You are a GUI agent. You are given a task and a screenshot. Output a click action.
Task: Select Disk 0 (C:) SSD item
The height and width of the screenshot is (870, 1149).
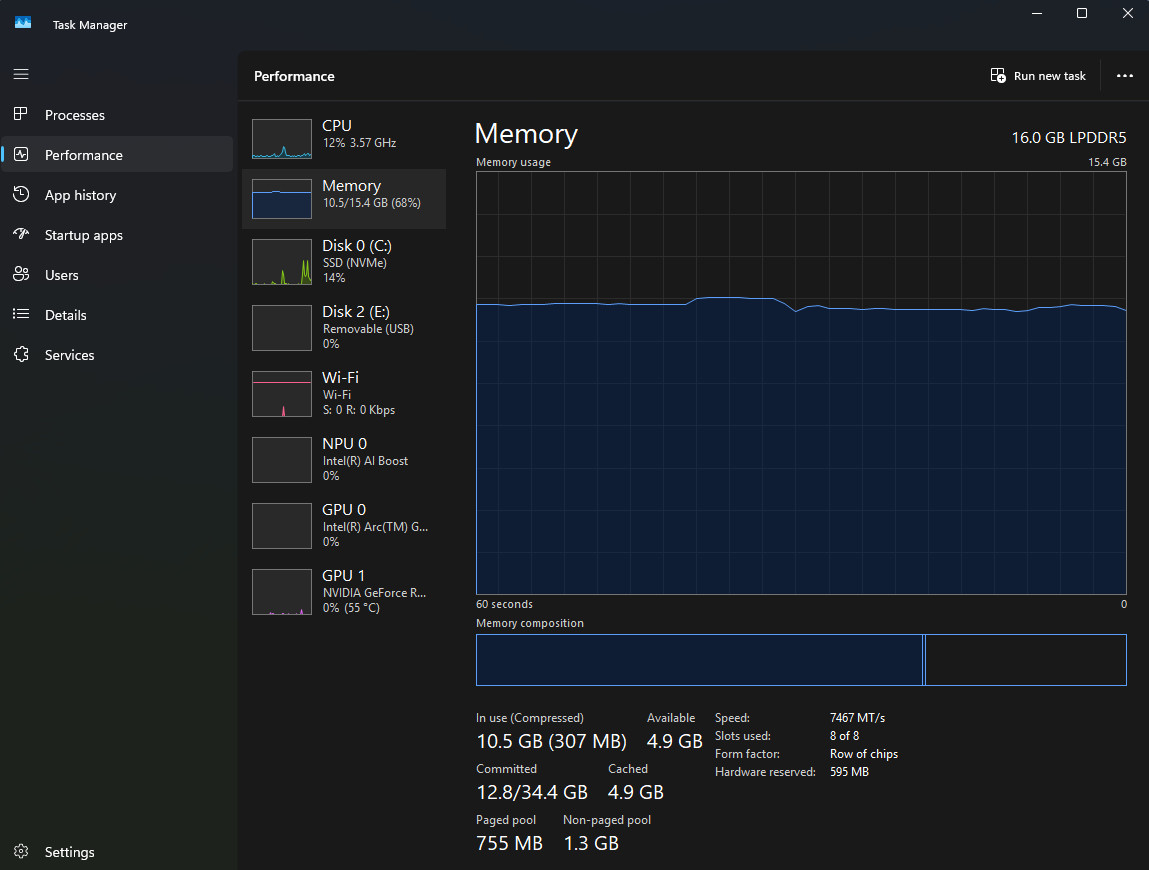click(x=344, y=262)
